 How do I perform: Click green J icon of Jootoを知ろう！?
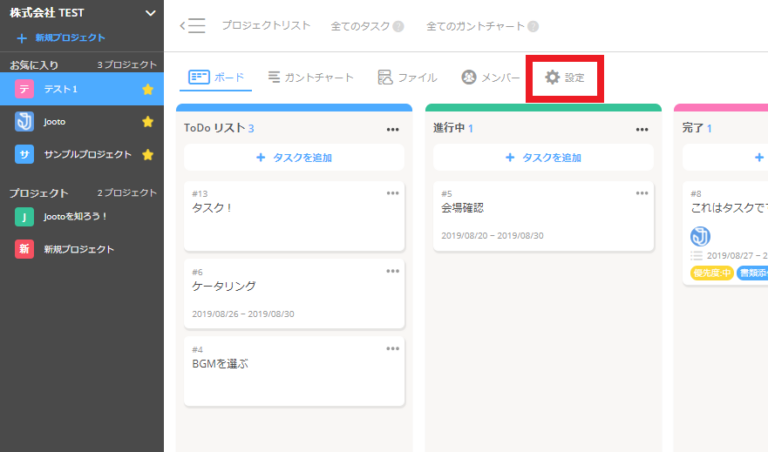pos(24,216)
